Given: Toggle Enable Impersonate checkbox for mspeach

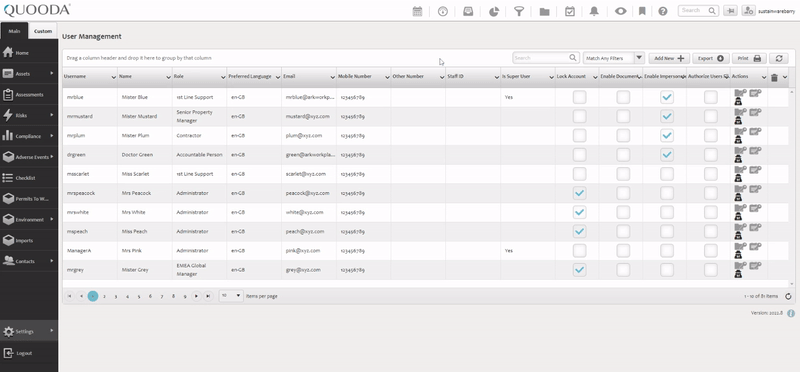Looking at the screenshot, I should pyautogui.click(x=667, y=231).
